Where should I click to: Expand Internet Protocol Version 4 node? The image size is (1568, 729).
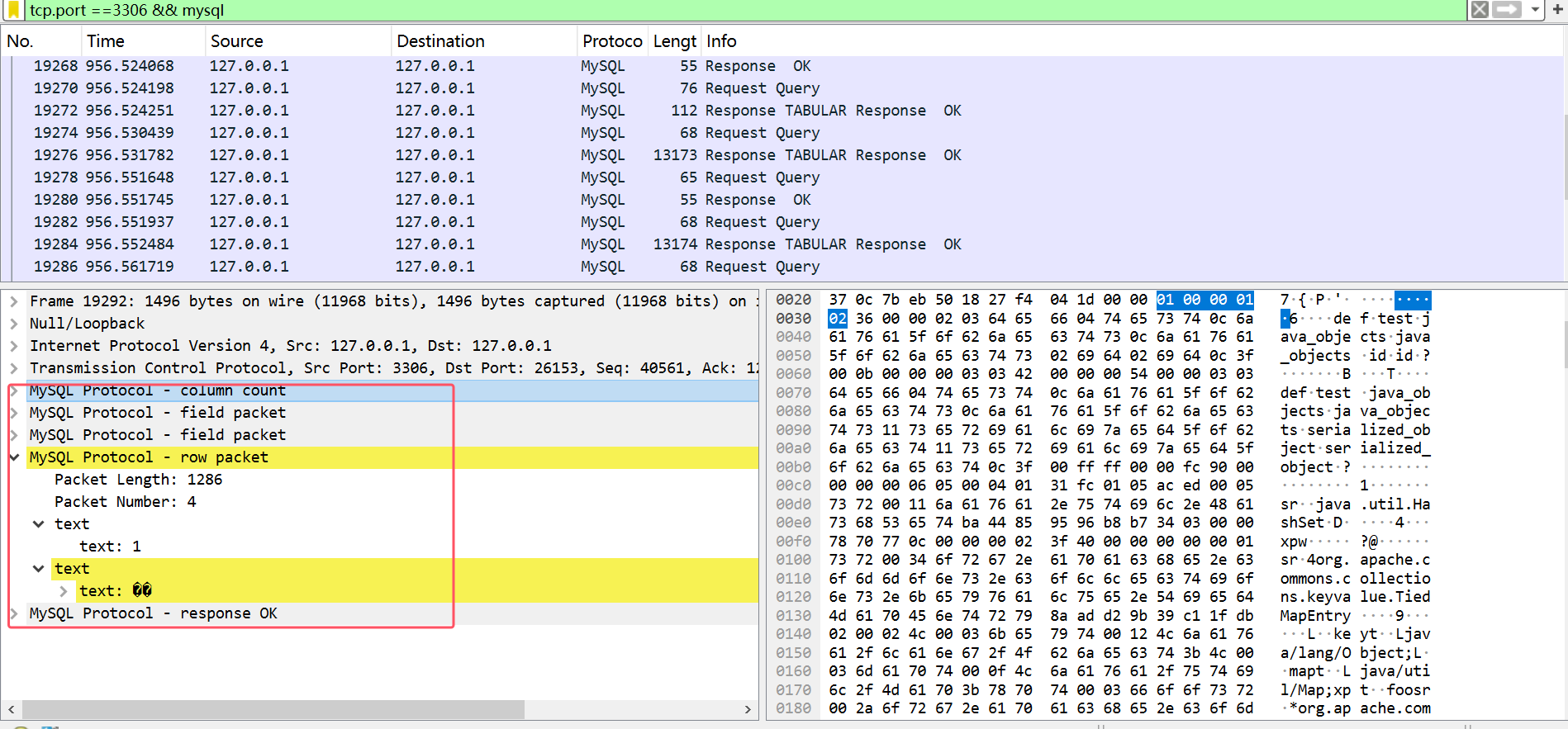14,346
